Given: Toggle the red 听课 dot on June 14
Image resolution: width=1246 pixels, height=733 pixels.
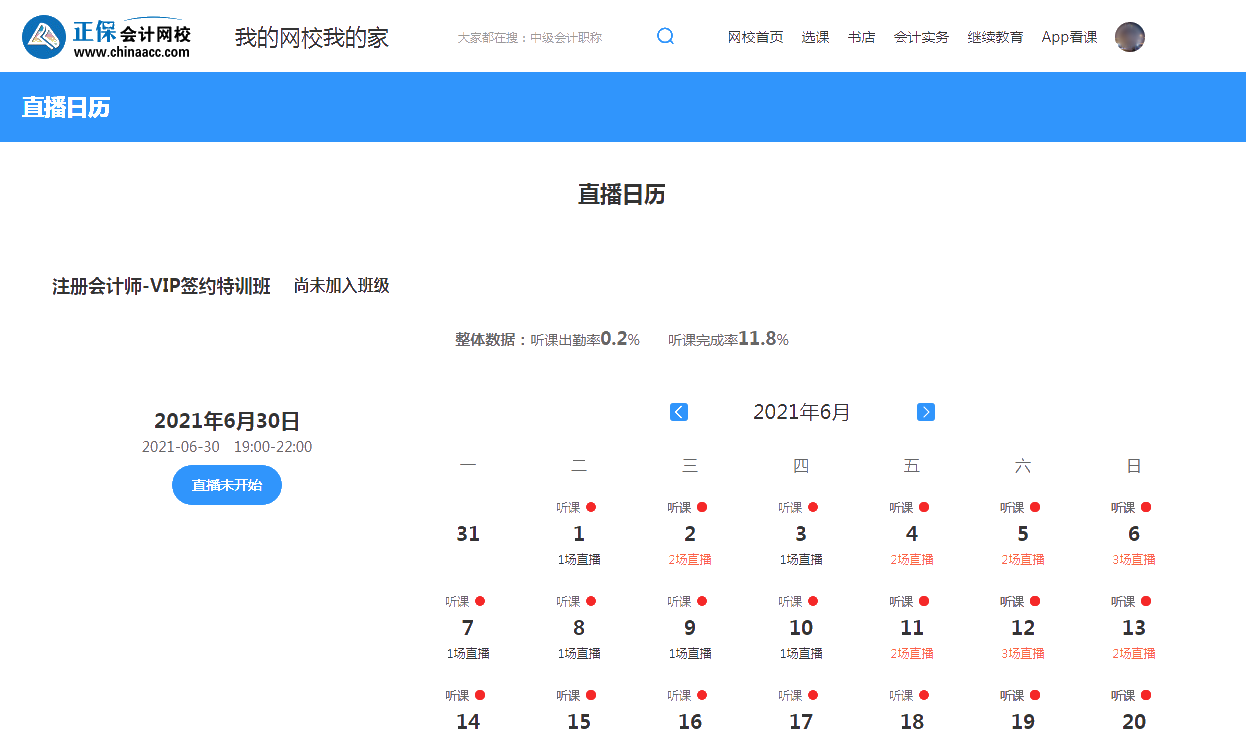Looking at the screenshot, I should tap(480, 694).
